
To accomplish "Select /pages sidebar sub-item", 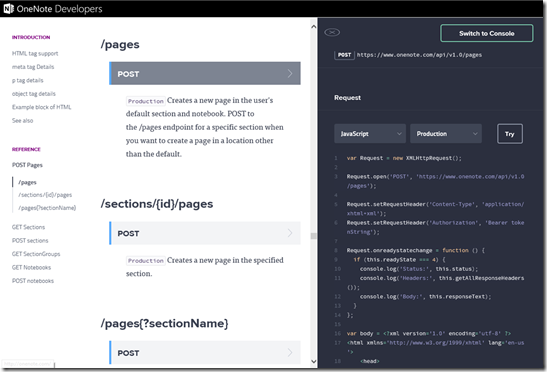I will tap(27, 182).
